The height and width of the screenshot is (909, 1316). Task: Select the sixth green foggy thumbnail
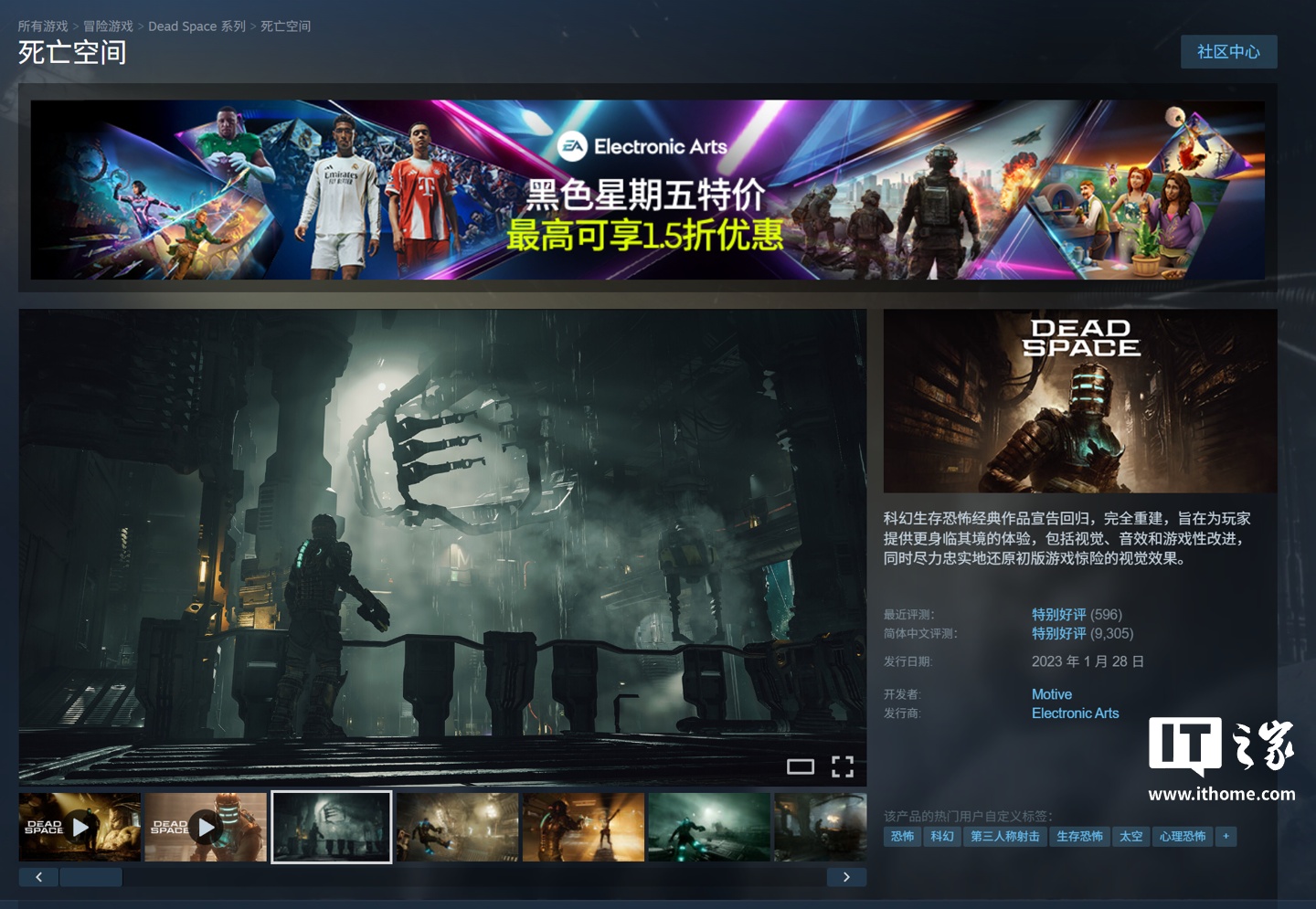[x=709, y=827]
